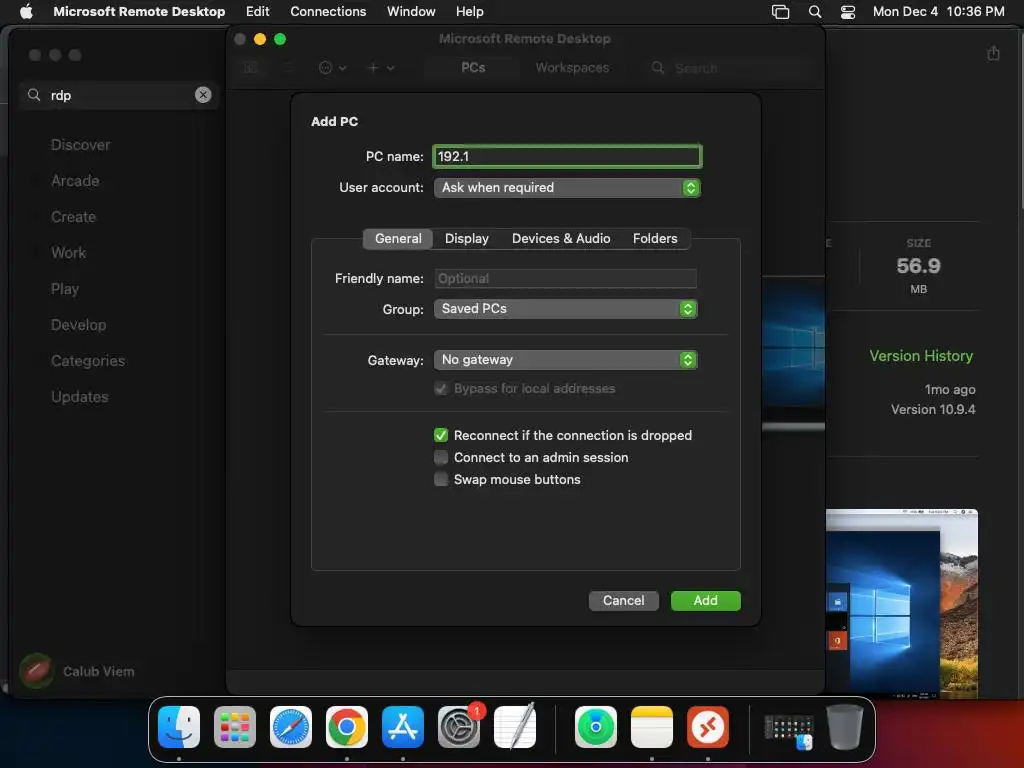Switch to Devices & Audio tab
Viewport: 1024px width, 768px height.
[560, 238]
